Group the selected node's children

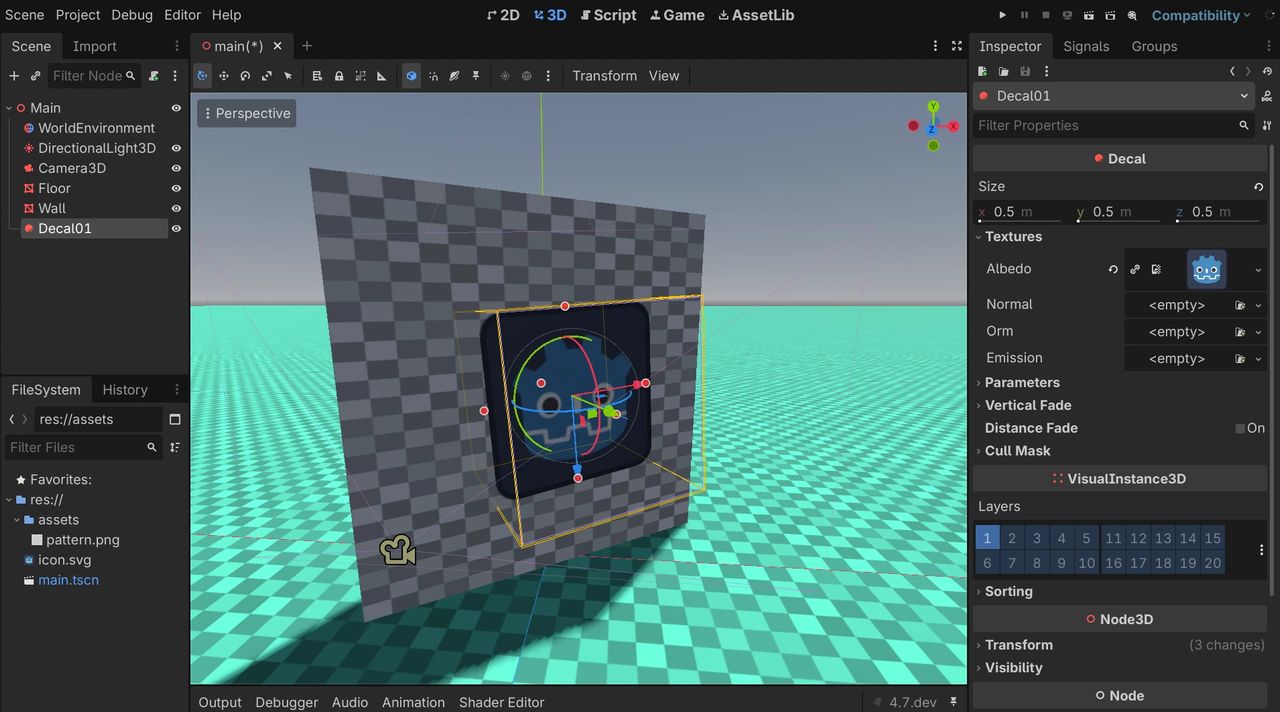tap(360, 76)
